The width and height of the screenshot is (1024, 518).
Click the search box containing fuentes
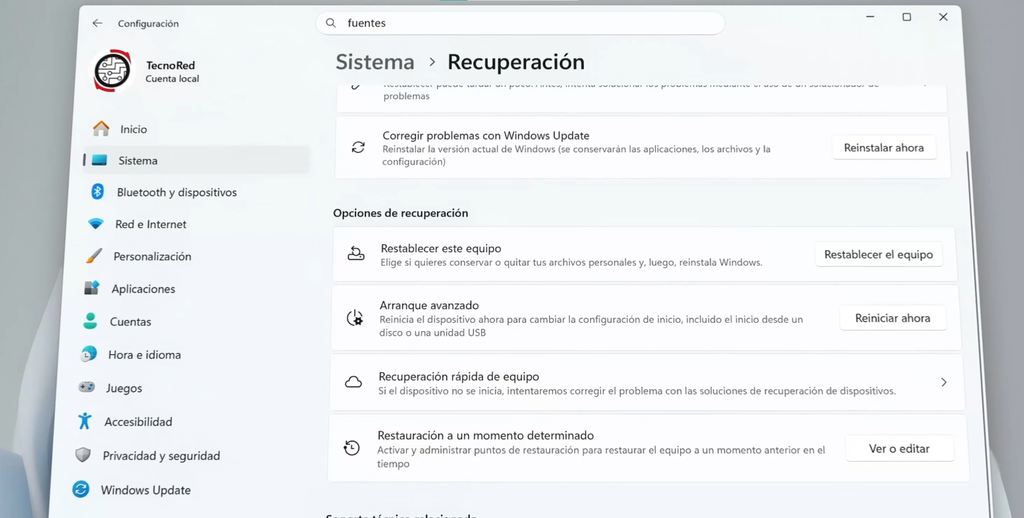point(520,23)
